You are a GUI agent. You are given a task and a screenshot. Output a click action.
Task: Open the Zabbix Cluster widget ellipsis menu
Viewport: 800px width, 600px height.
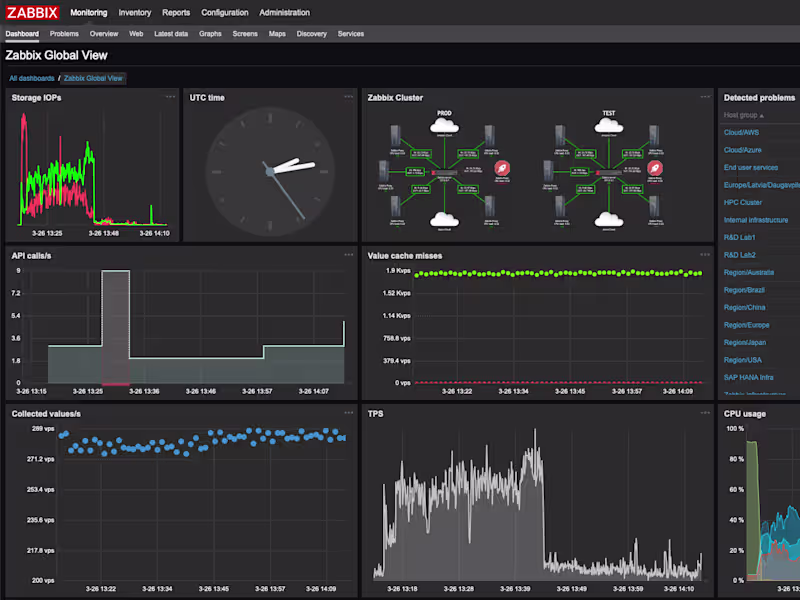(x=705, y=96)
